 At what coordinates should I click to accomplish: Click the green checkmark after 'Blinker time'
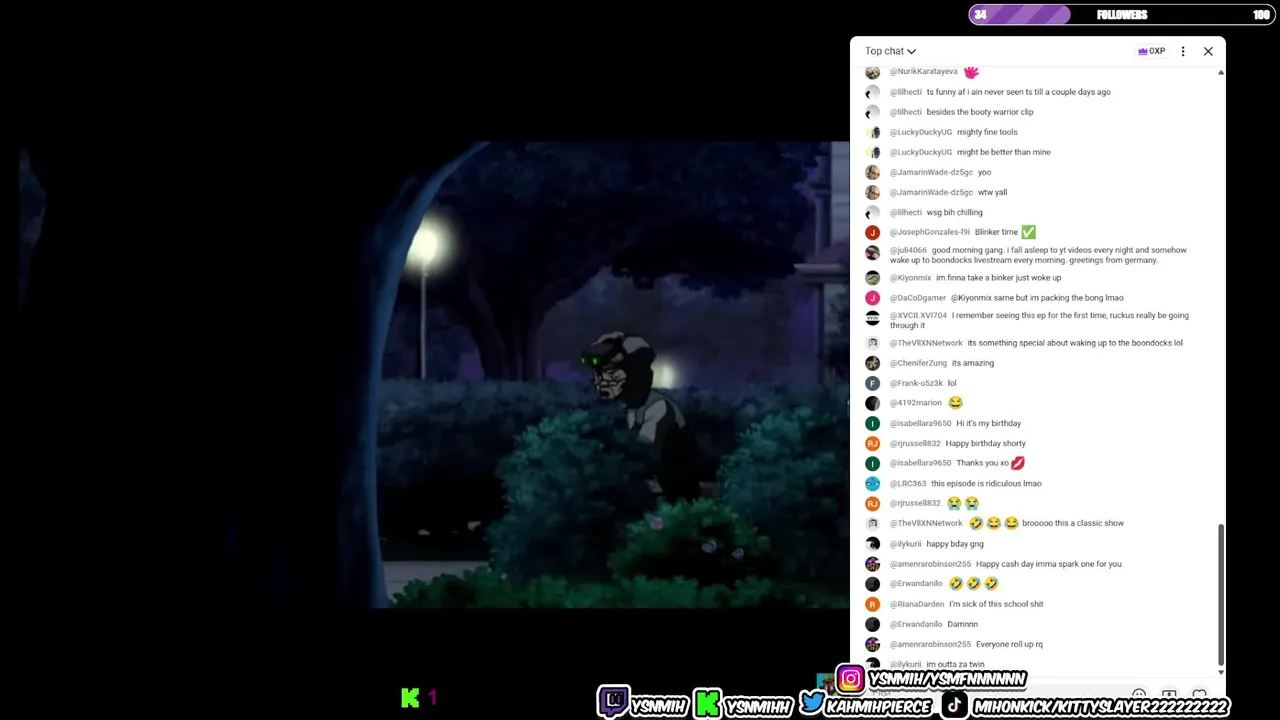point(1028,232)
